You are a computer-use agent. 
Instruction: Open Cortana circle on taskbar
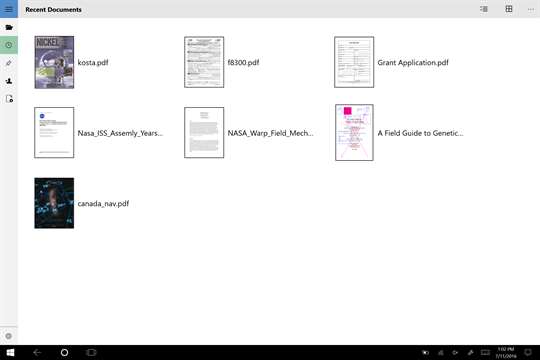[64, 352]
